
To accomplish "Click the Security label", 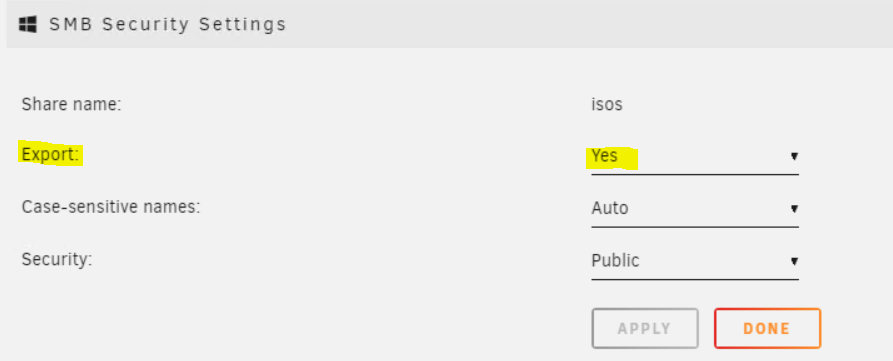I will tap(57, 260).
